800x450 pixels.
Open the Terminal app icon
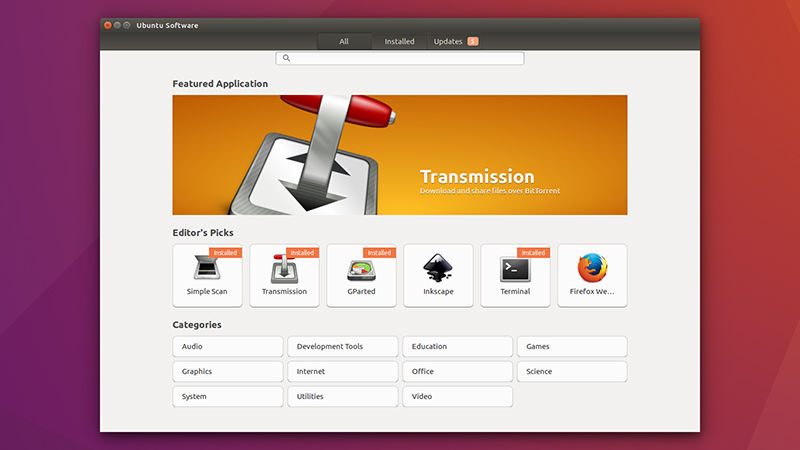click(x=515, y=269)
